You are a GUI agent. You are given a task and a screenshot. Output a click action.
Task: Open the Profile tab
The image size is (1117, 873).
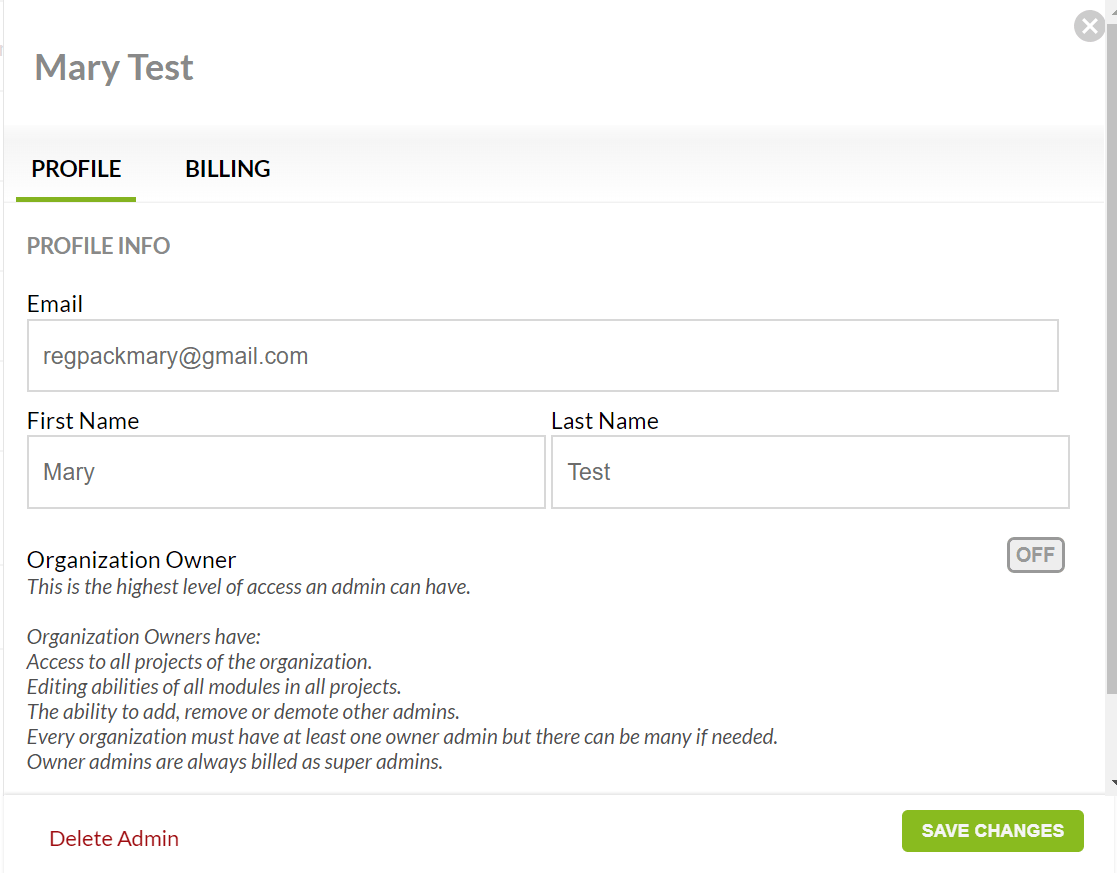(76, 169)
